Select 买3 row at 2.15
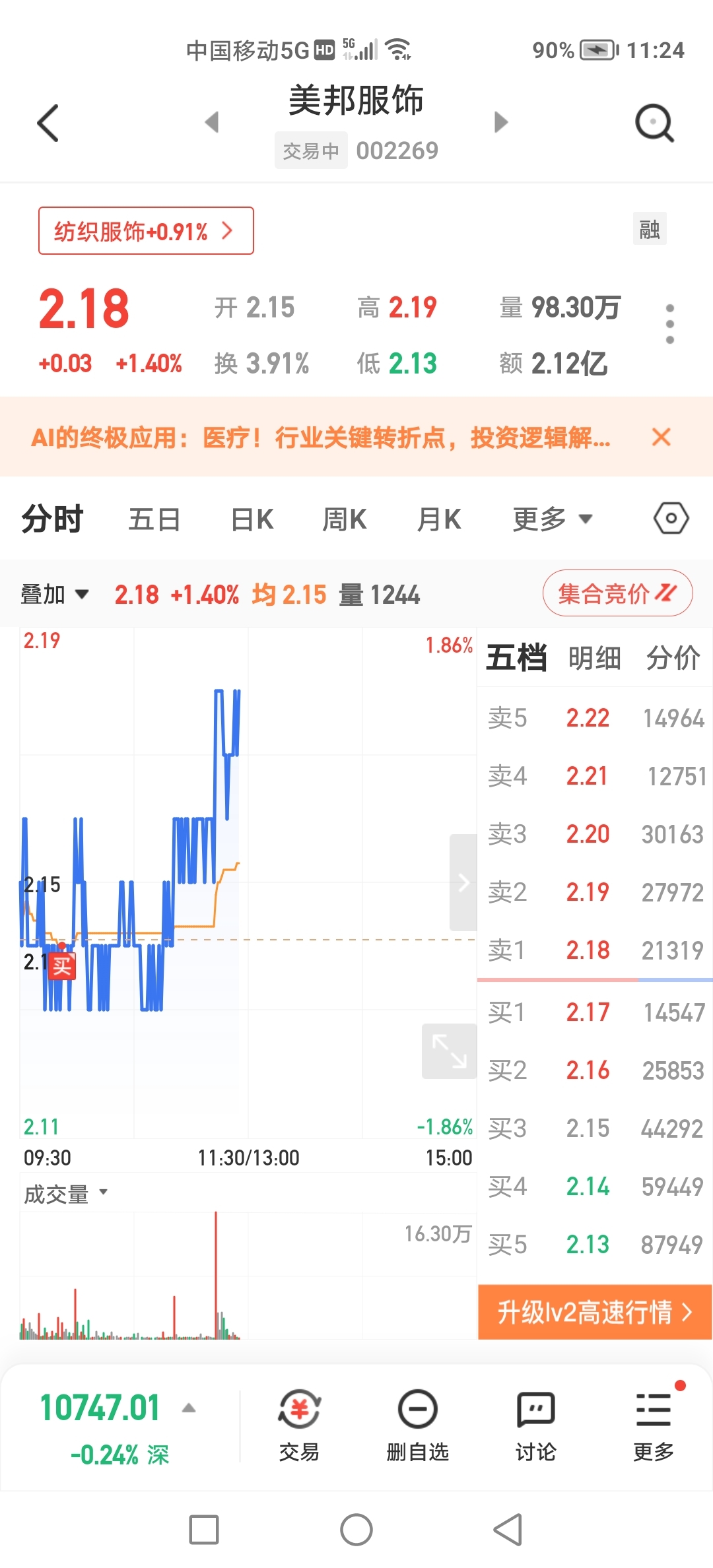713x1568 pixels. 595,1128
